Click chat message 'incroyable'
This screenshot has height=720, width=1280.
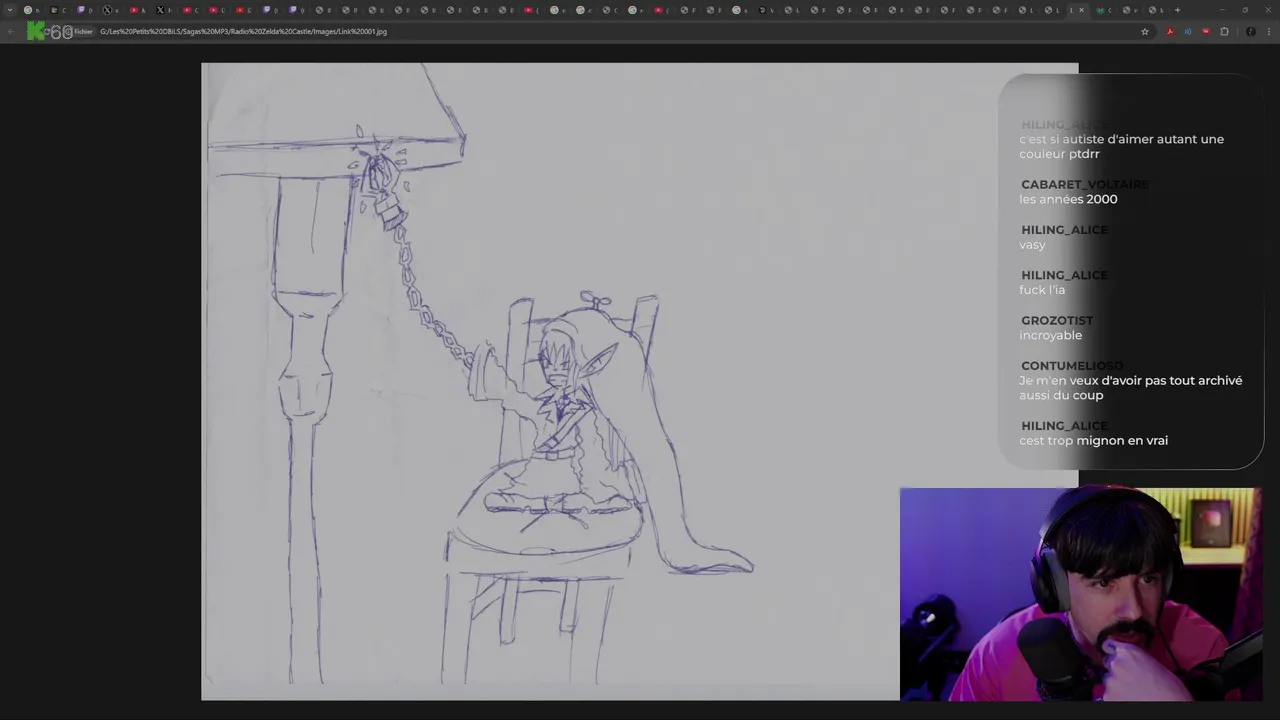(x=1050, y=335)
